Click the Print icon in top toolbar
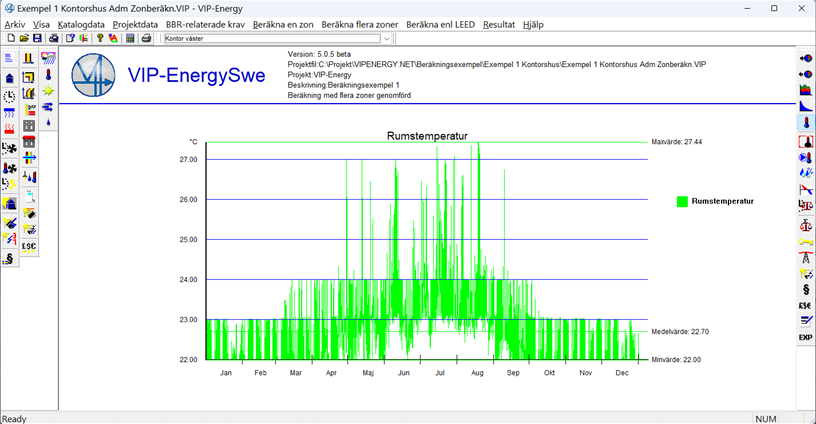The height and width of the screenshot is (424, 816). 146,38
